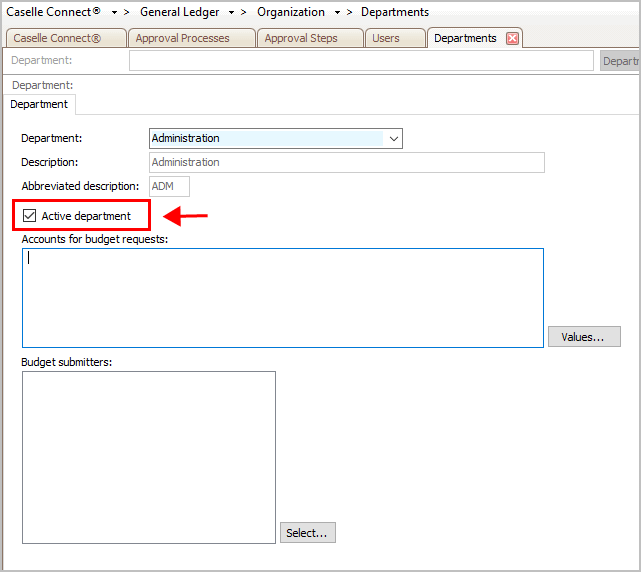Viewport: 641px width, 572px height.
Task: Go to the Users tab
Action: 385,38
